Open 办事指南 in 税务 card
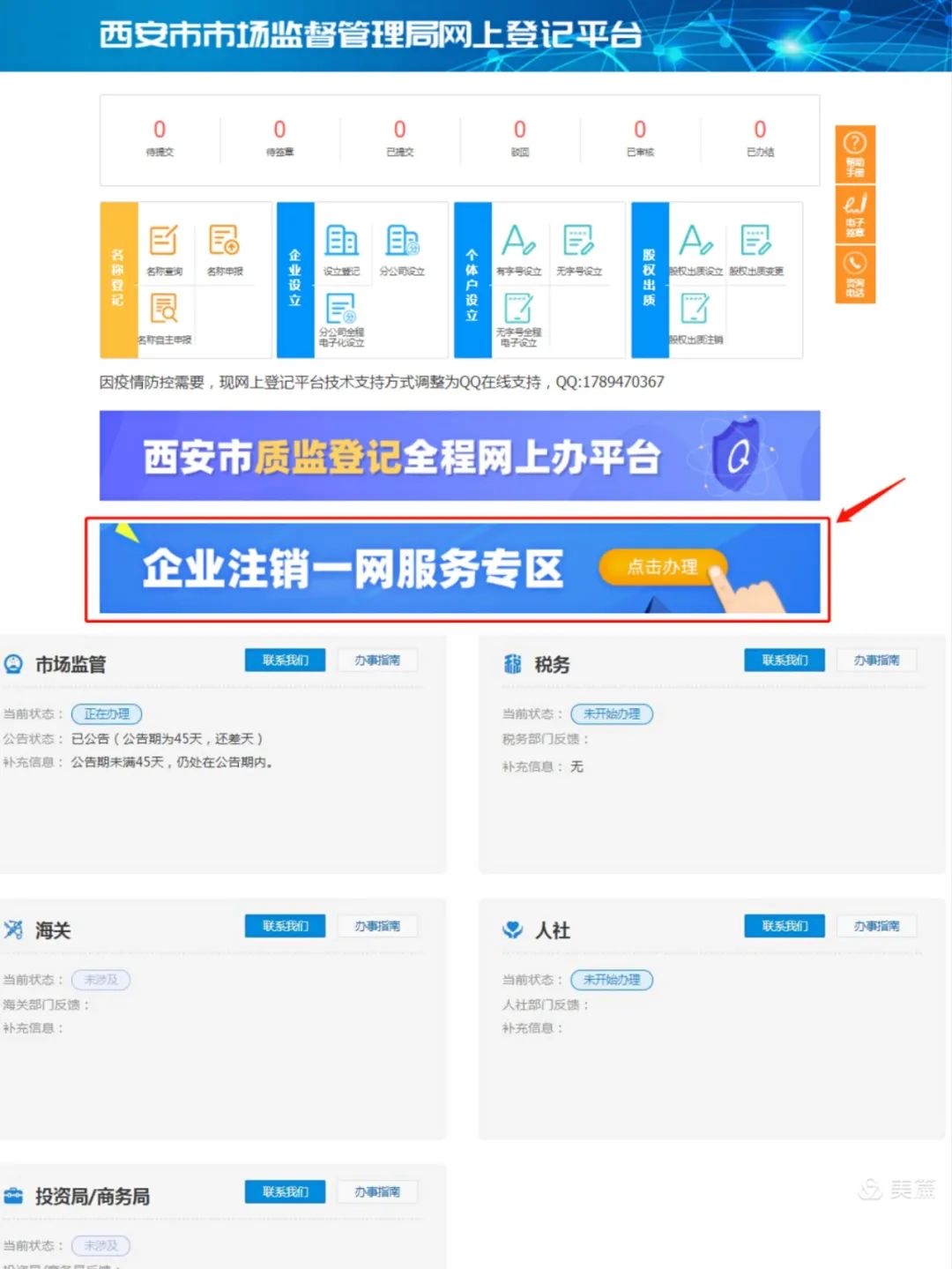This screenshot has height=1269, width=952. click(876, 660)
